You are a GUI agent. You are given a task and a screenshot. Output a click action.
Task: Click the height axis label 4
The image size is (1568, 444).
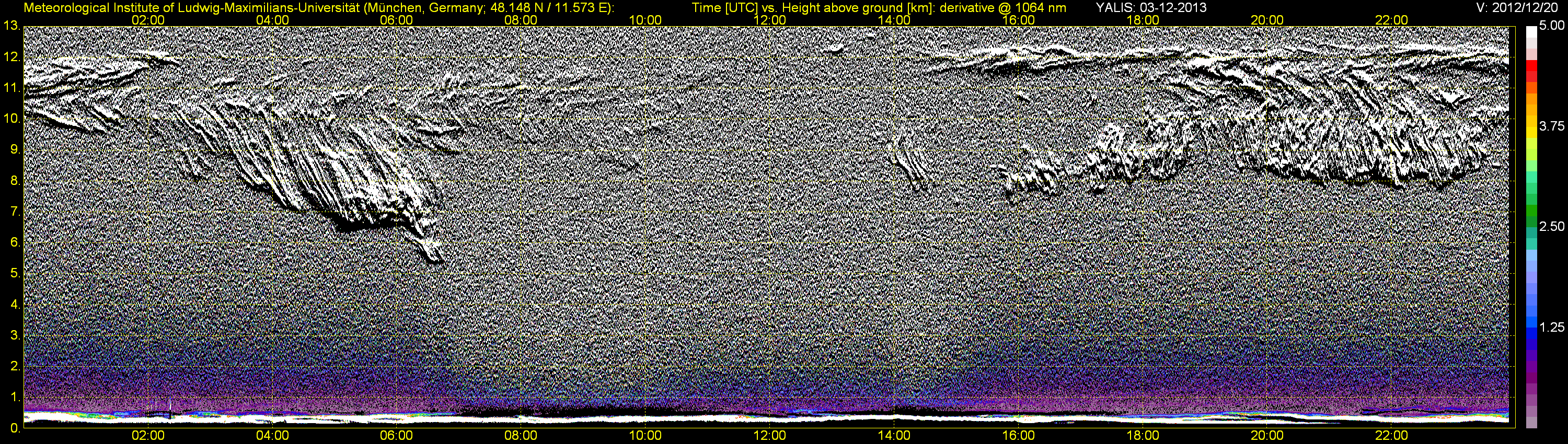(x=15, y=305)
